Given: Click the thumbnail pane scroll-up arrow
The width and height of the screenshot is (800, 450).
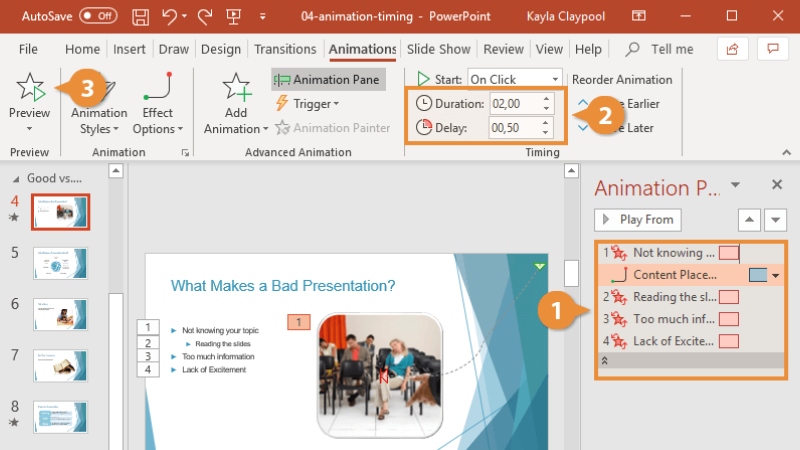Looking at the screenshot, I should (x=116, y=171).
